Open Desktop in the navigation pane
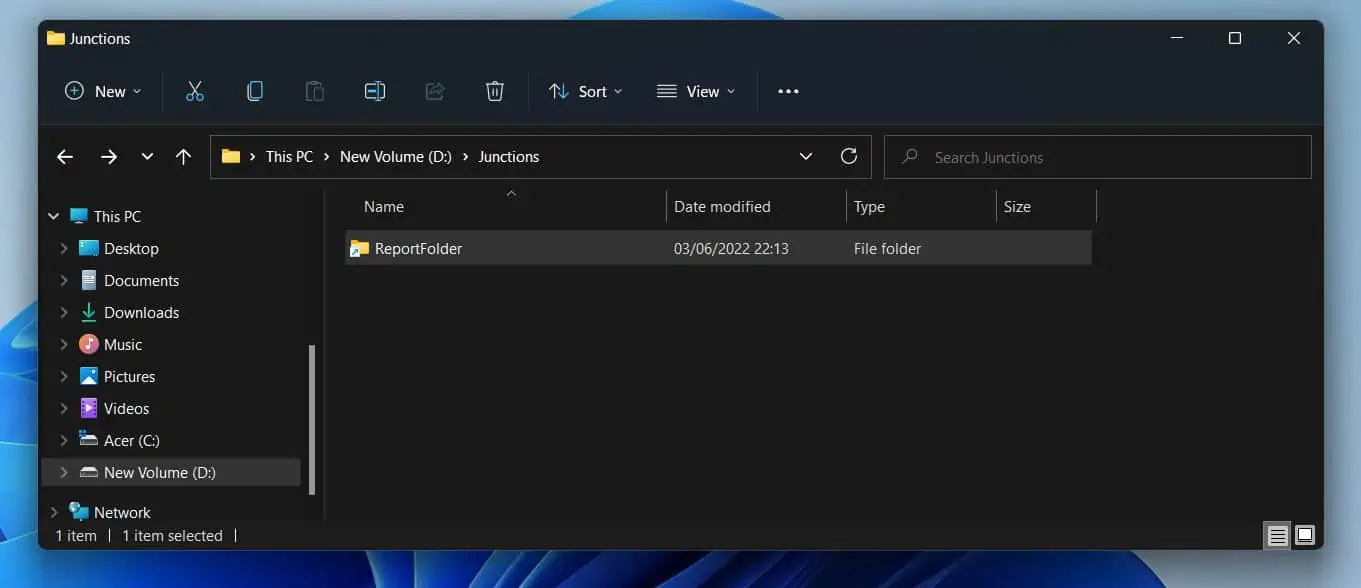 [x=131, y=248]
